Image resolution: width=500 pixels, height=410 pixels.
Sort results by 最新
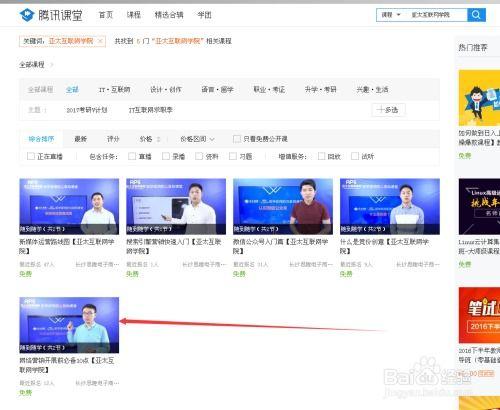point(81,139)
